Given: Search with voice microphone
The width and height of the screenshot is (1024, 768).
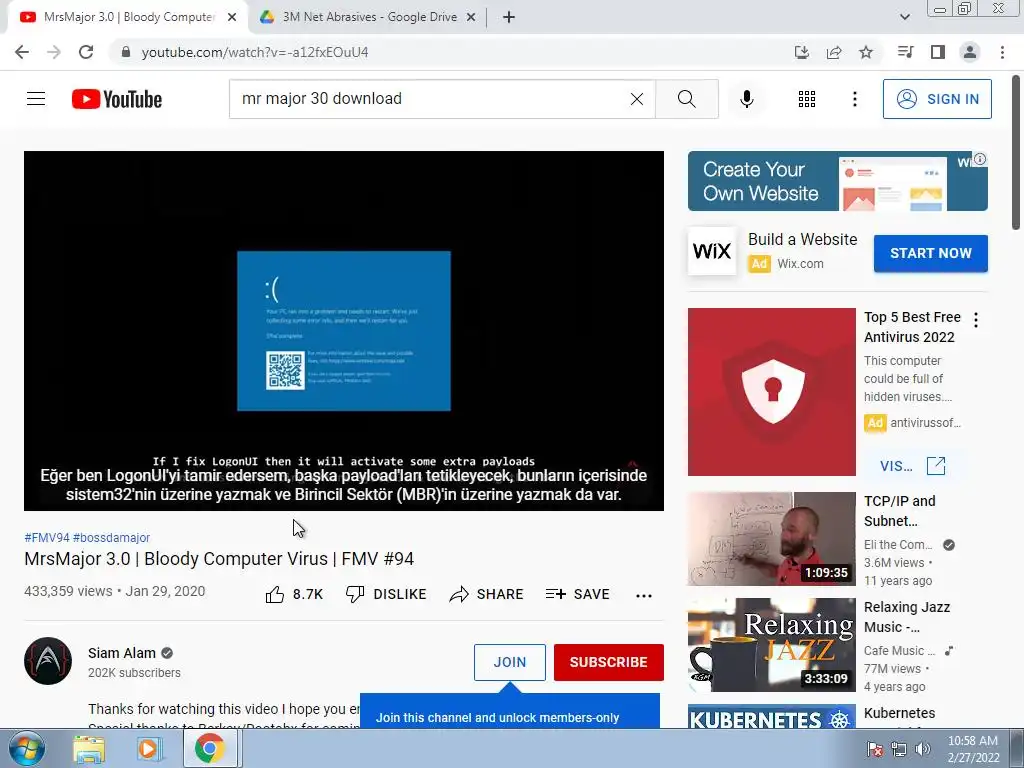Looking at the screenshot, I should (746, 99).
